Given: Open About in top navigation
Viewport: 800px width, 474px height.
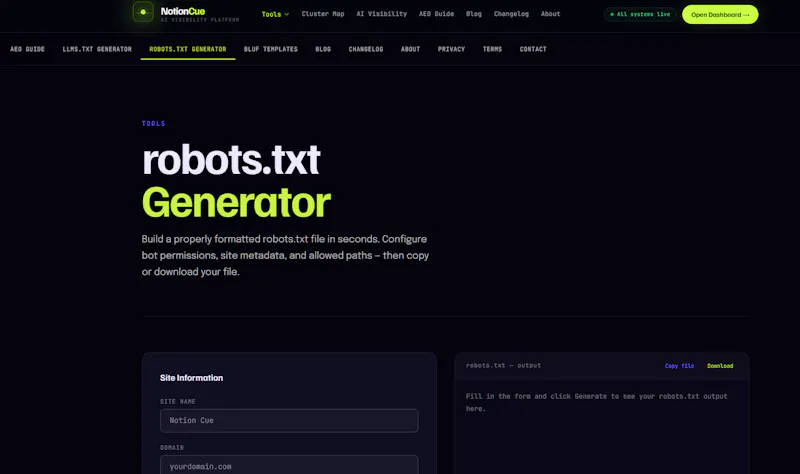Looking at the screenshot, I should tap(550, 14).
